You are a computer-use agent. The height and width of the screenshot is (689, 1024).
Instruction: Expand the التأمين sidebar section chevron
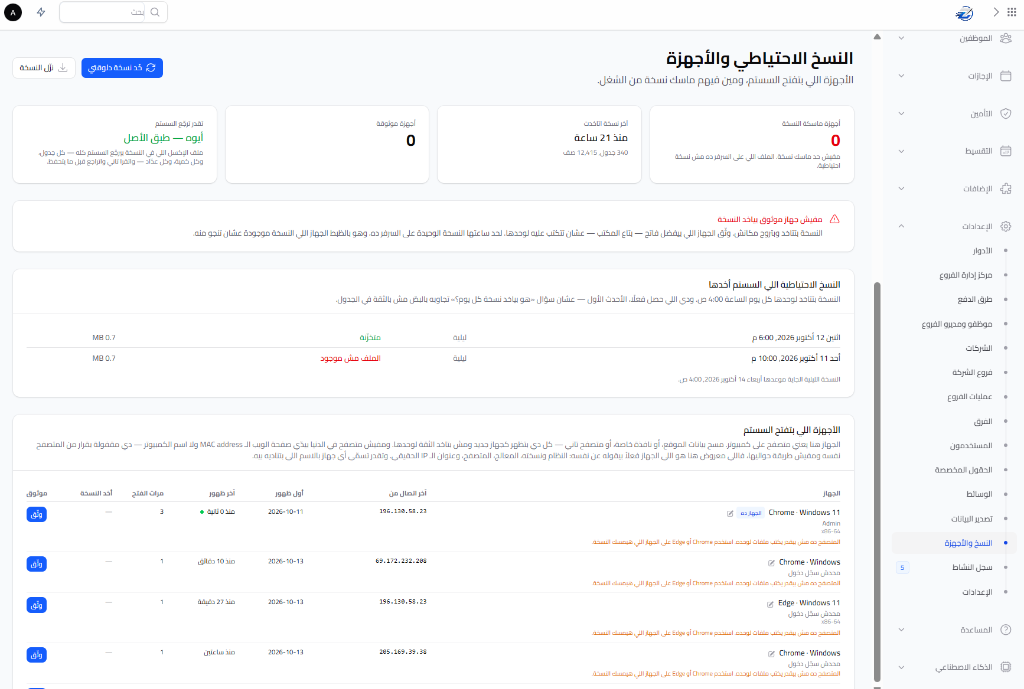[901, 114]
